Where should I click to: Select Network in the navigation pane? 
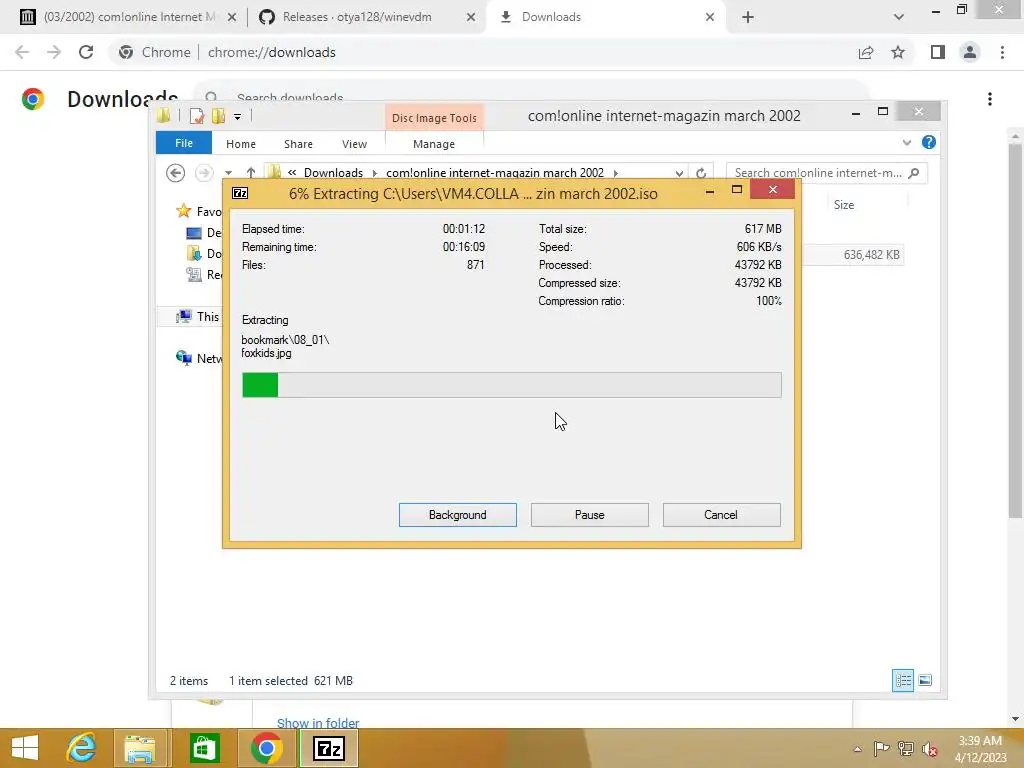click(x=199, y=358)
